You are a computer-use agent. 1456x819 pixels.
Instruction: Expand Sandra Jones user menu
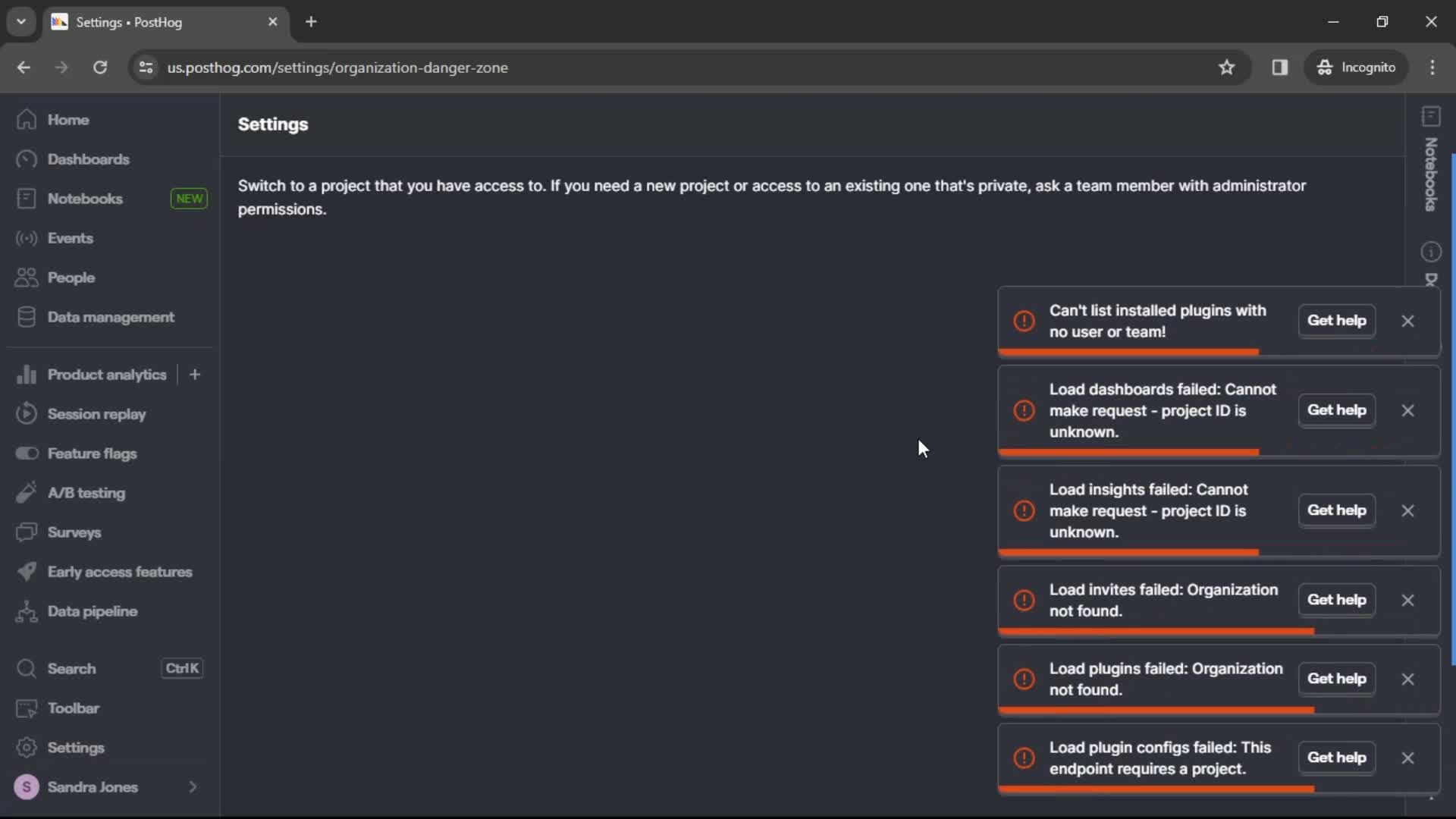[x=110, y=787]
